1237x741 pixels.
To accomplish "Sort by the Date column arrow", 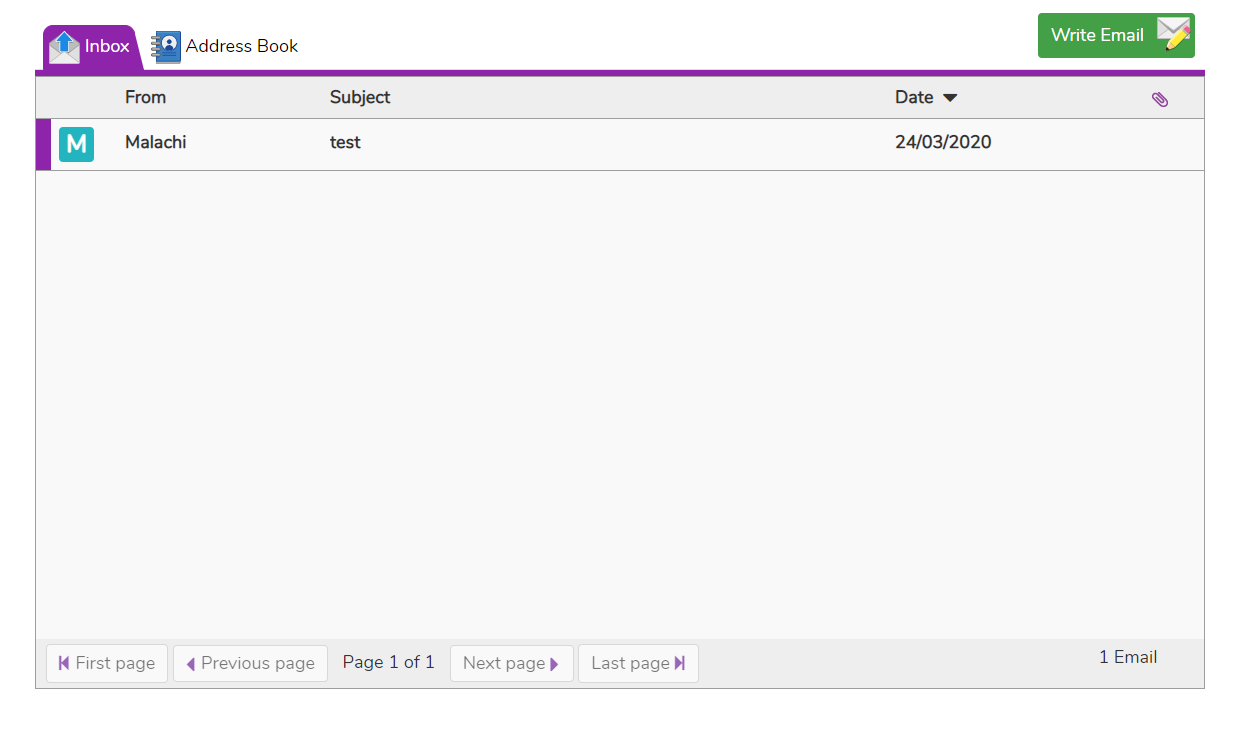I will (950, 98).
